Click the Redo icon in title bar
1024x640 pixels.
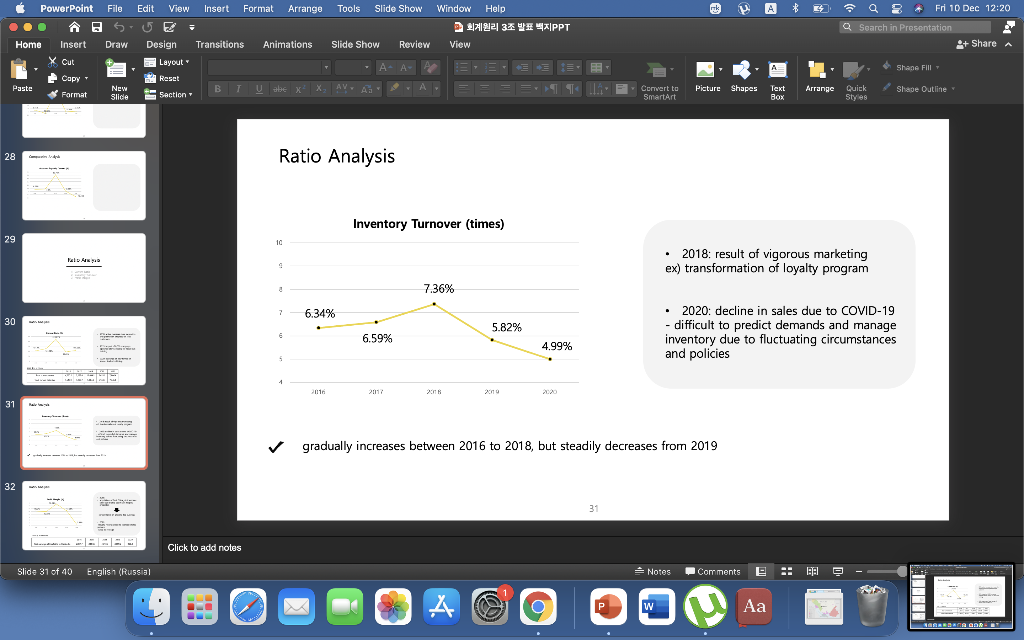click(x=148, y=27)
